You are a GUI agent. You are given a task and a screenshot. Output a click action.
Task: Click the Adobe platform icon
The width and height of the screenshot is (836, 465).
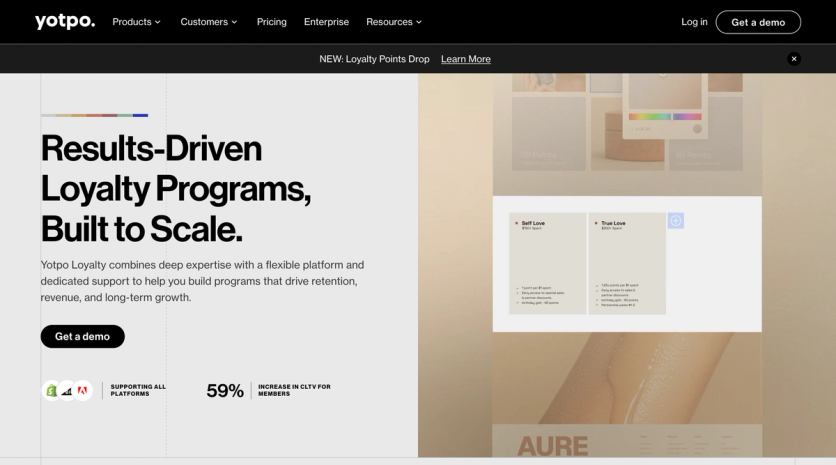coord(83,390)
